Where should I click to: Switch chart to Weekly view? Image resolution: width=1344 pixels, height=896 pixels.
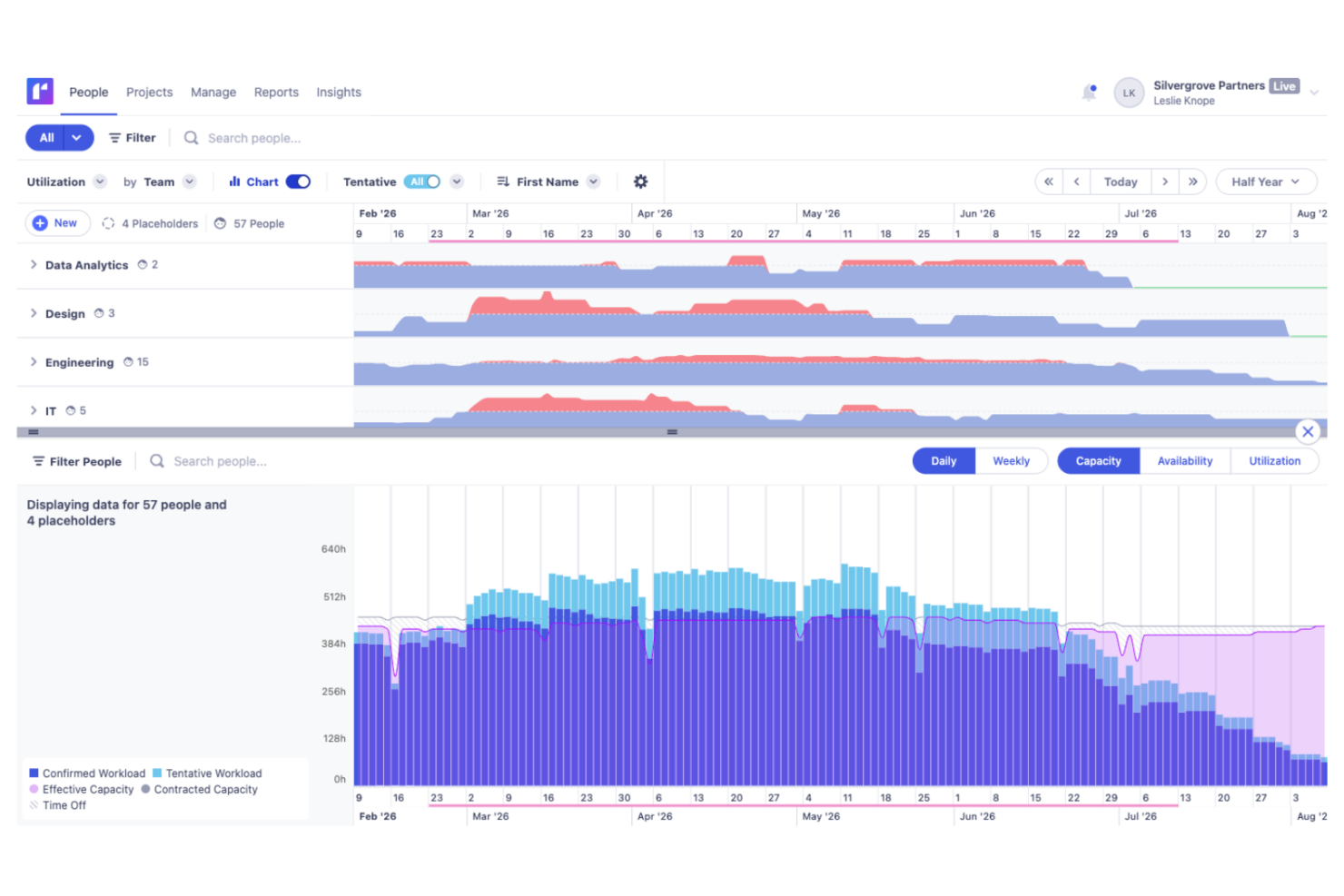click(1011, 461)
